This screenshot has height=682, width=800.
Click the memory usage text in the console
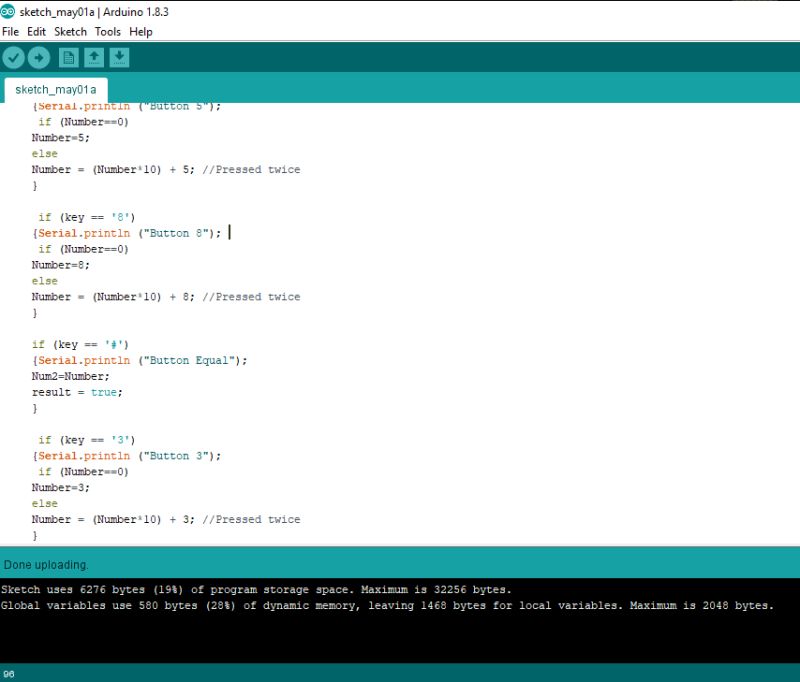pos(300,605)
